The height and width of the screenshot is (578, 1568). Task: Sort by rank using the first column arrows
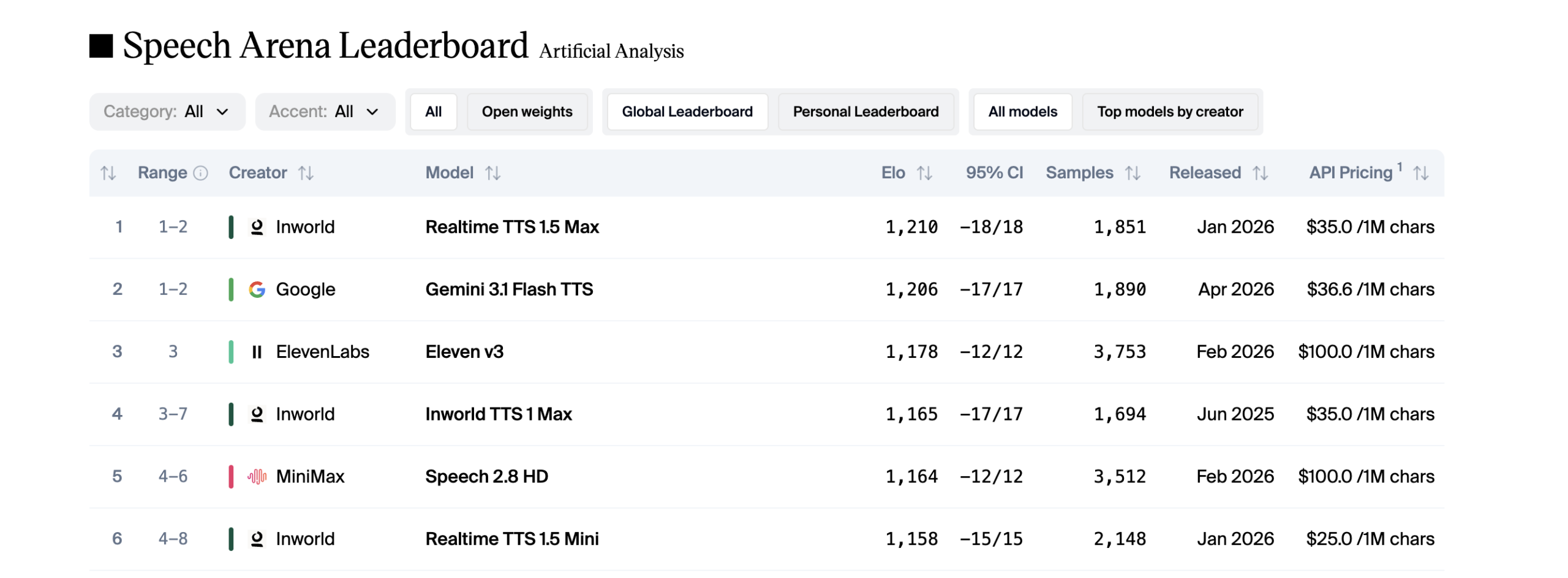pos(108,173)
